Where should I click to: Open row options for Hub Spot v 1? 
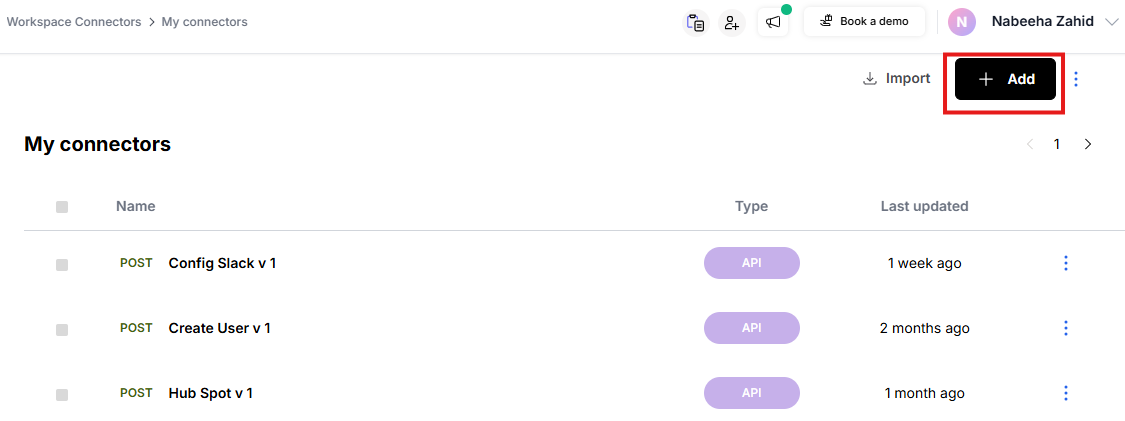(1066, 393)
